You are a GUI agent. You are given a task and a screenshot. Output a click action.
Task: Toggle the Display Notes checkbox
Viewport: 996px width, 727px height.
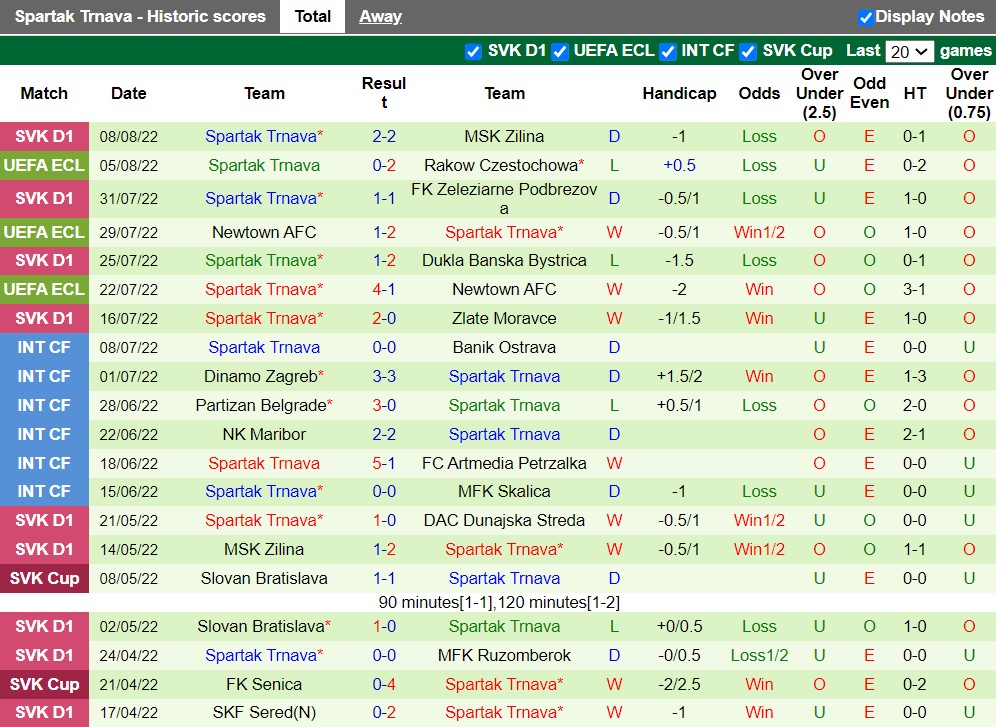pyautogui.click(x=865, y=16)
